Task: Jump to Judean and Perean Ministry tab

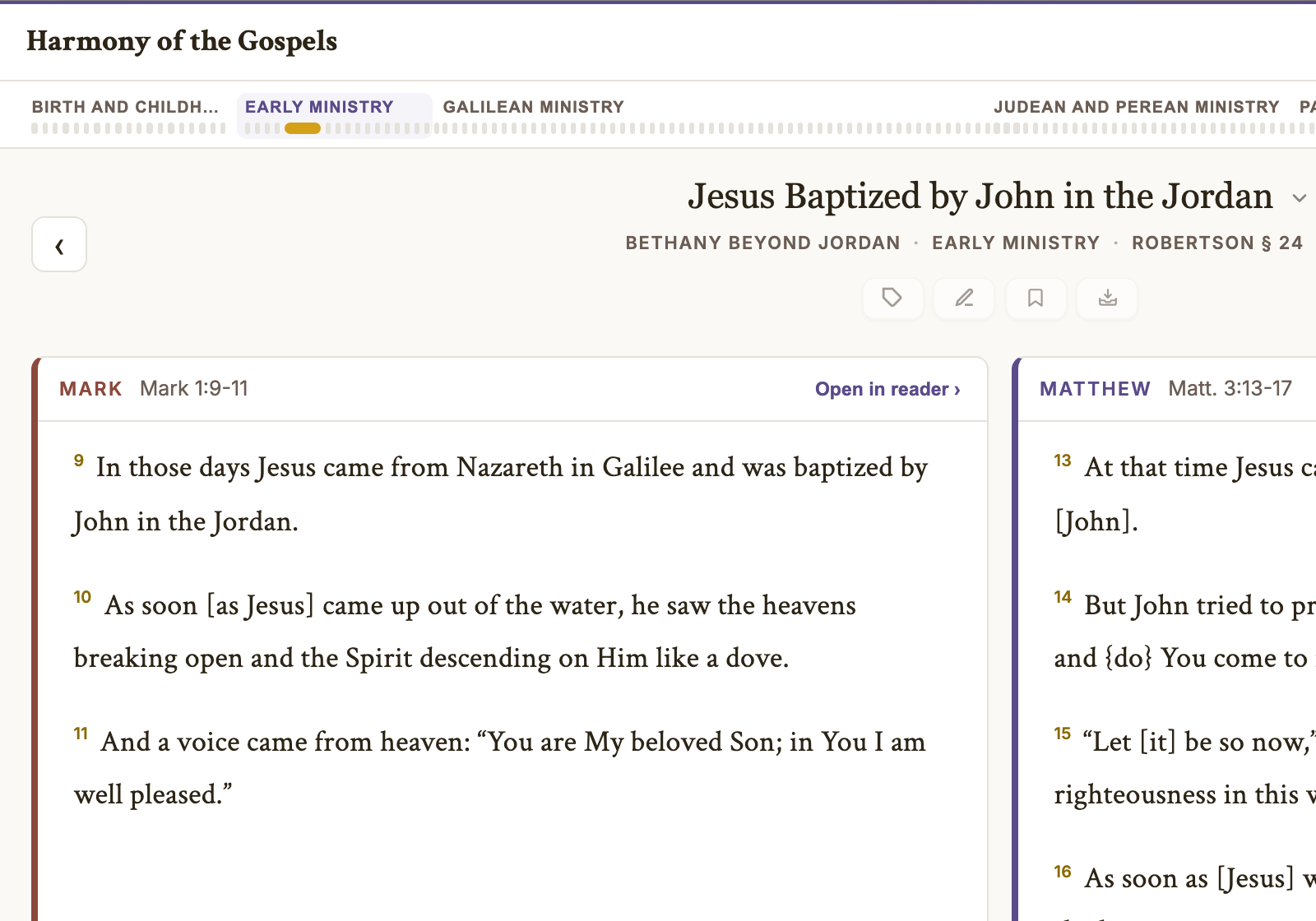Action: coord(1137,107)
